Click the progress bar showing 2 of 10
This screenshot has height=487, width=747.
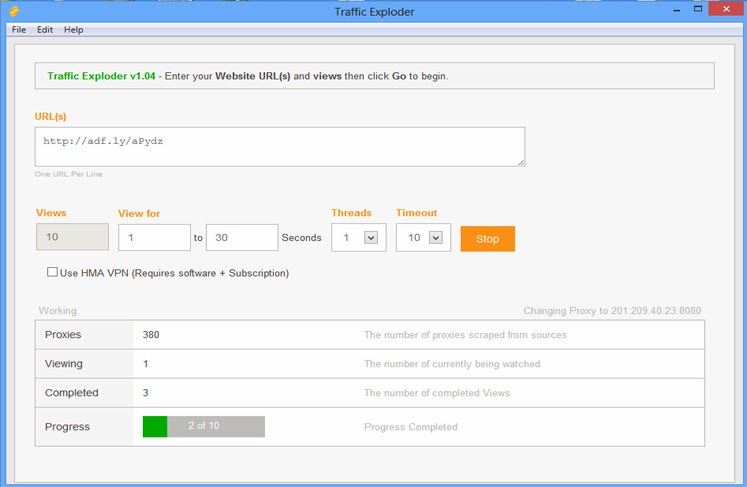tap(203, 426)
